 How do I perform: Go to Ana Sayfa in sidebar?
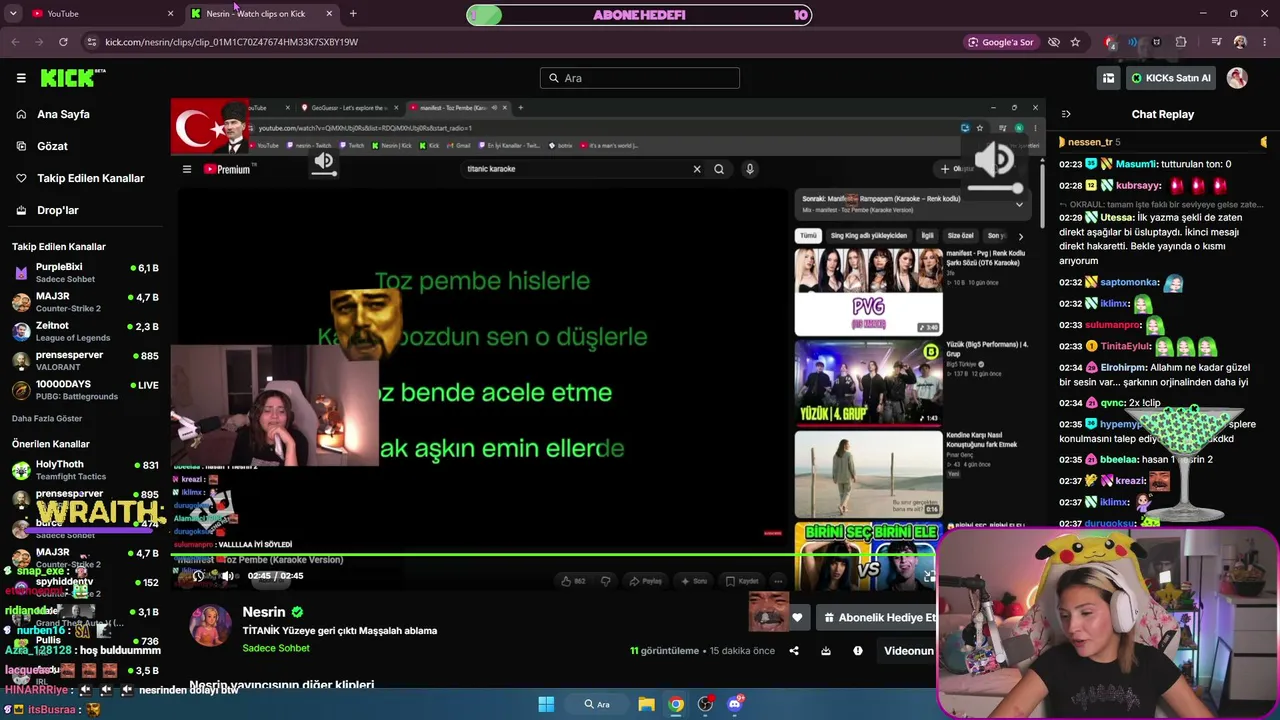pos(63,114)
